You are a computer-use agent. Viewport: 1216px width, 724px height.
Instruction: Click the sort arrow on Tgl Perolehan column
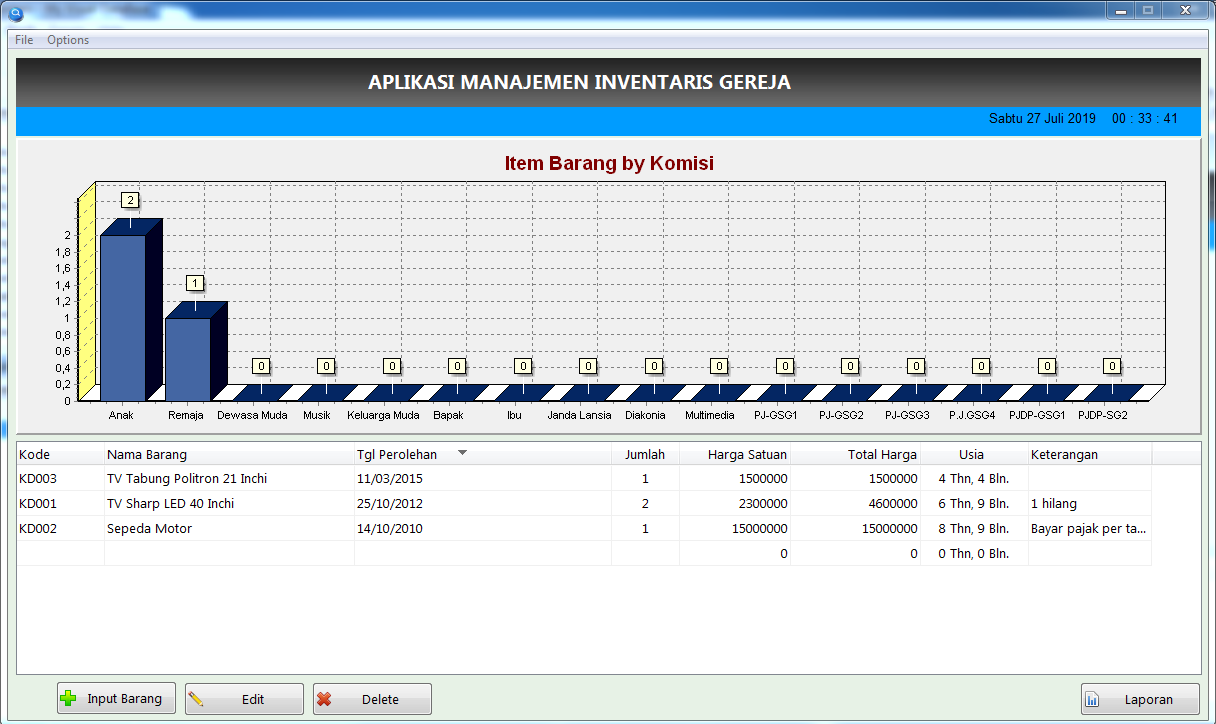pos(461,453)
